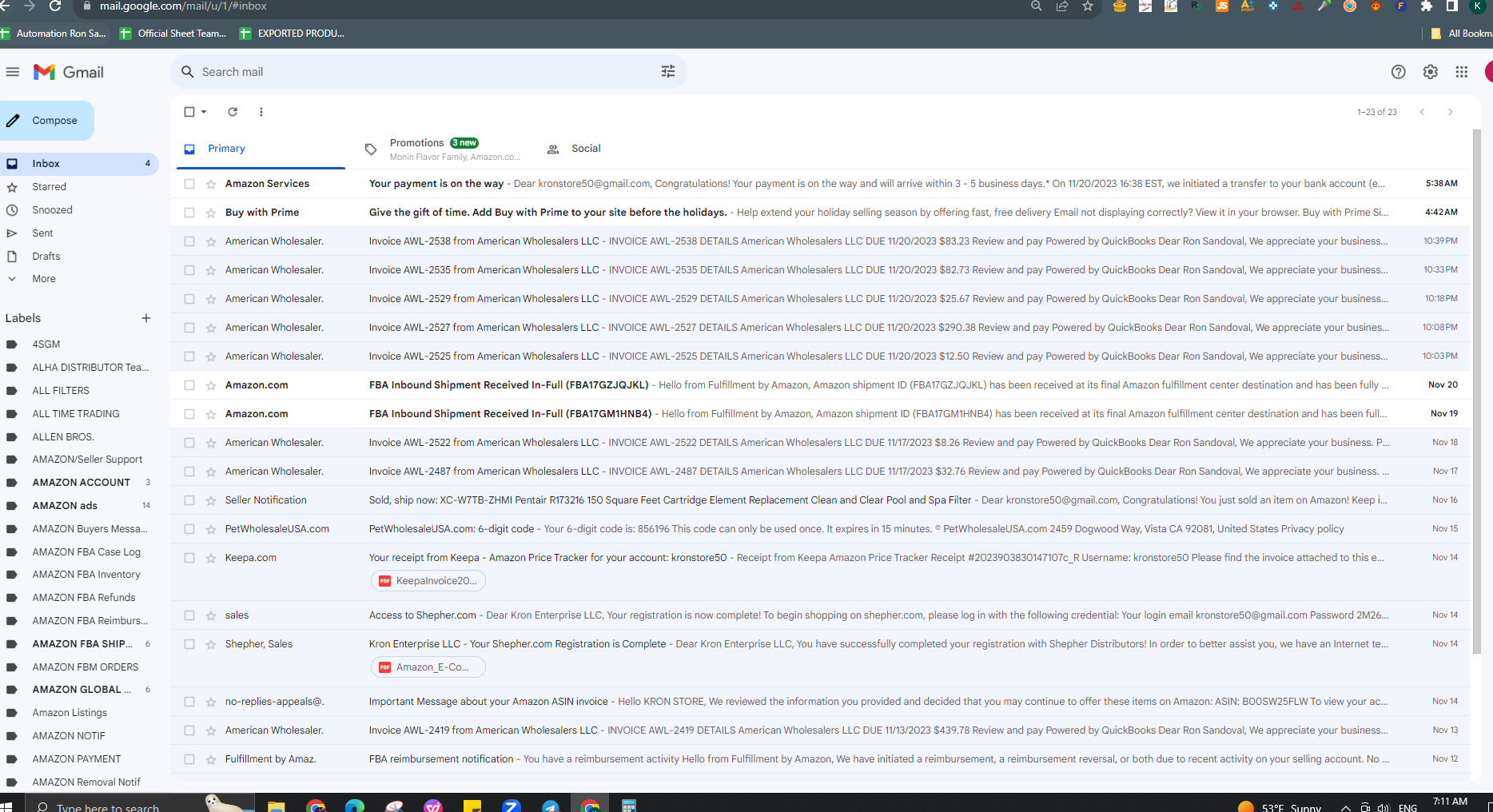Refresh the inbox
Image resolution: width=1493 pixels, height=812 pixels.
[x=233, y=112]
